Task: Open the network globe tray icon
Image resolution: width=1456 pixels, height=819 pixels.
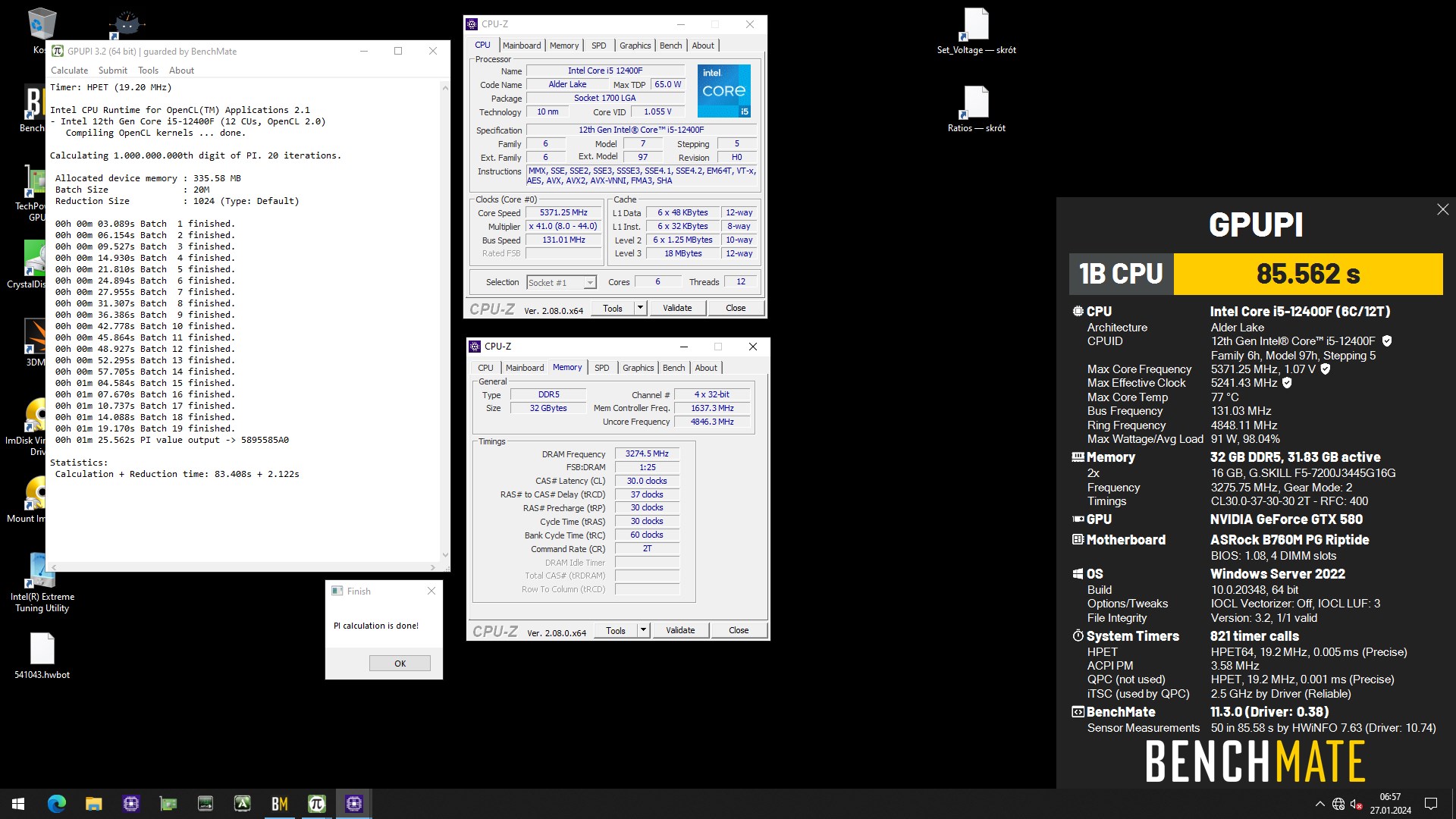Action: (x=1338, y=804)
